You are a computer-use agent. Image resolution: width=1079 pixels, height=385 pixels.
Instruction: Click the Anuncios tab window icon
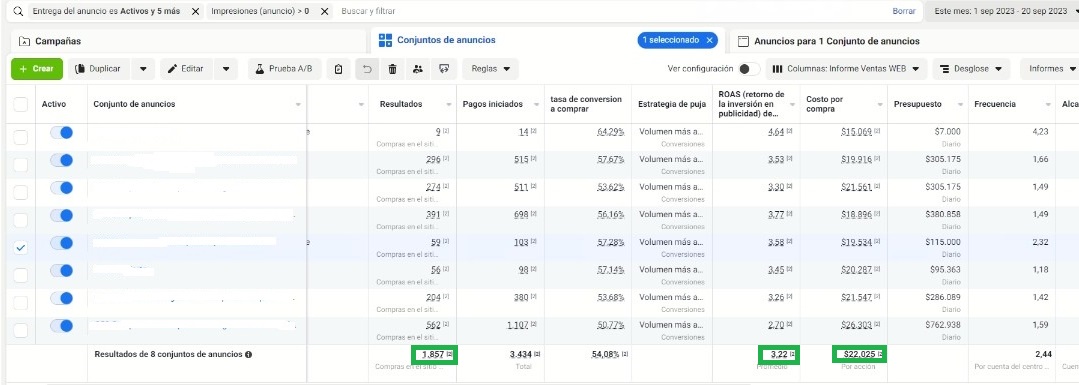743,41
